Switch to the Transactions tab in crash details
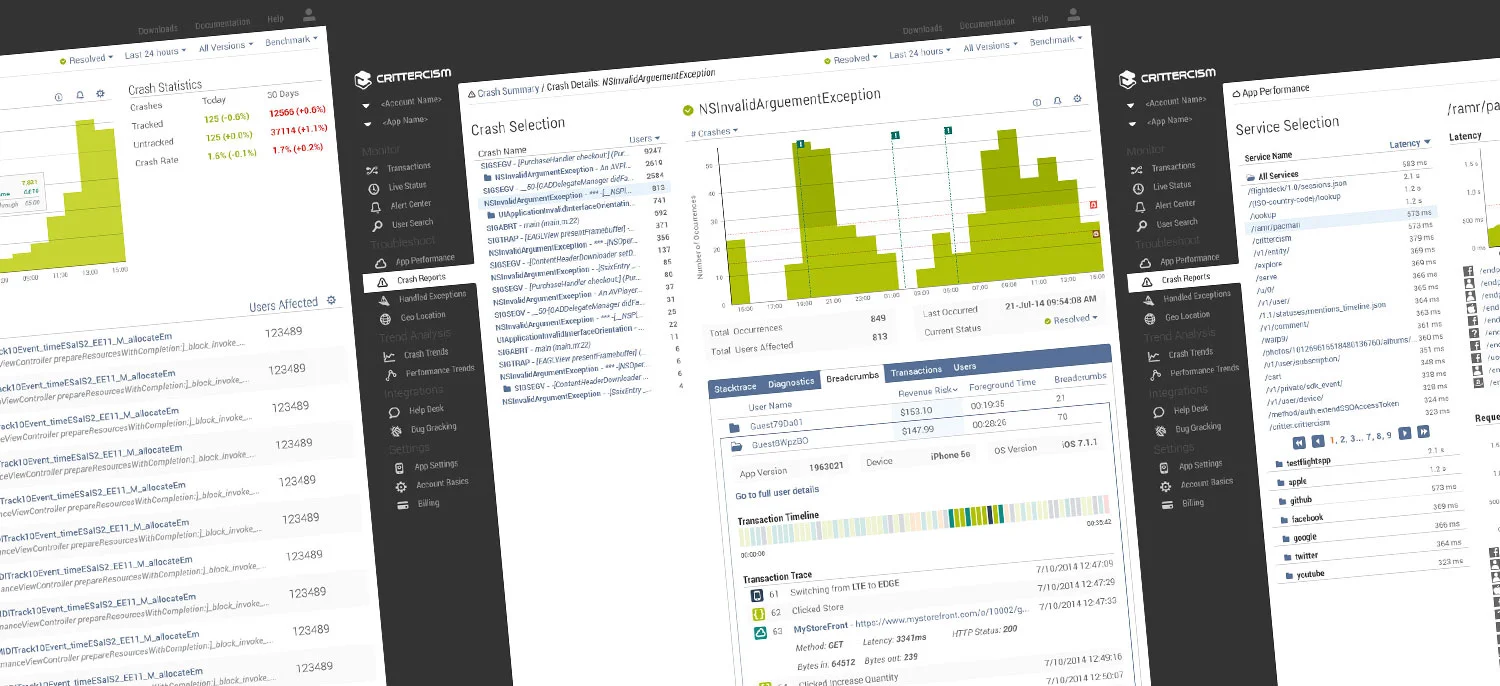1500x686 pixels. tap(916, 370)
